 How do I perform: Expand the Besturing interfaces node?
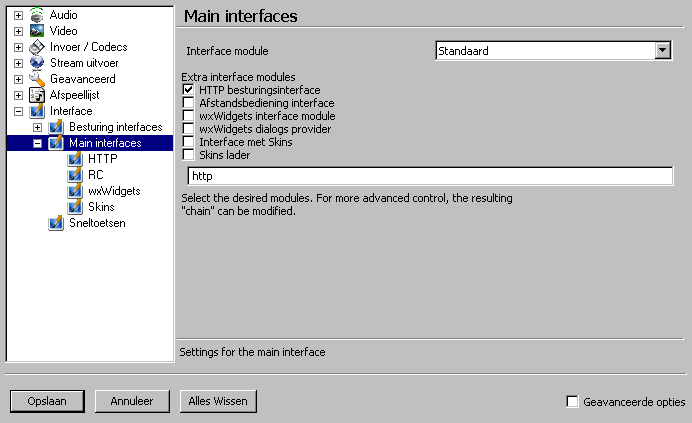(38, 127)
